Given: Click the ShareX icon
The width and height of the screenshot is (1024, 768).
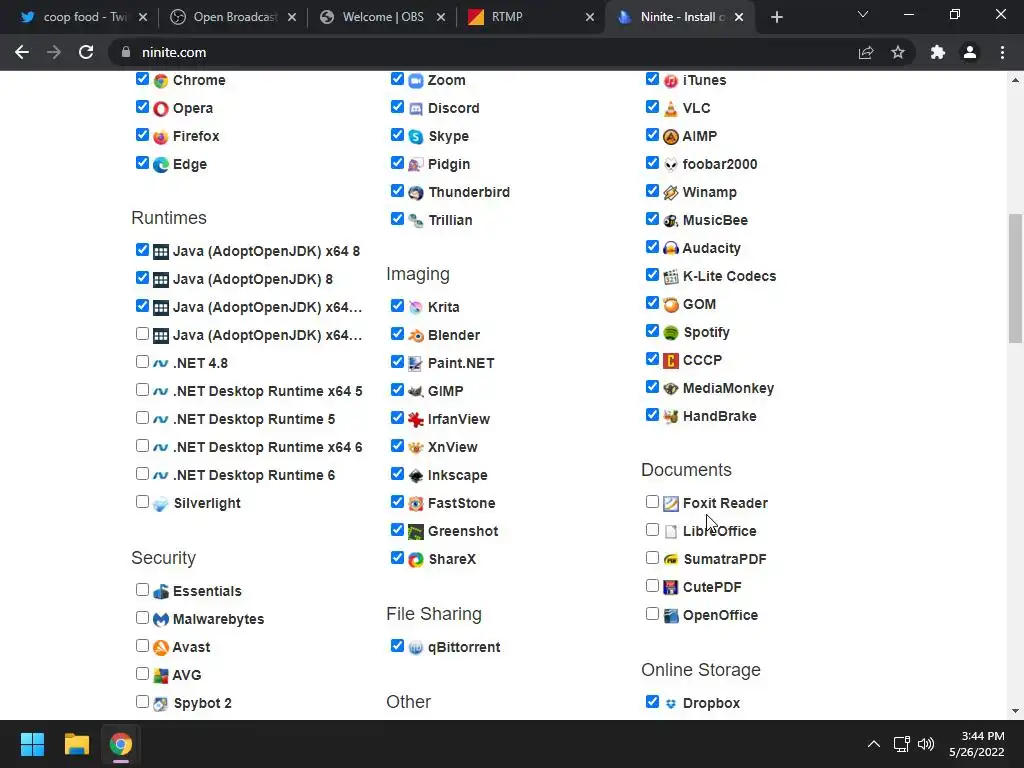Looking at the screenshot, I should point(416,560).
